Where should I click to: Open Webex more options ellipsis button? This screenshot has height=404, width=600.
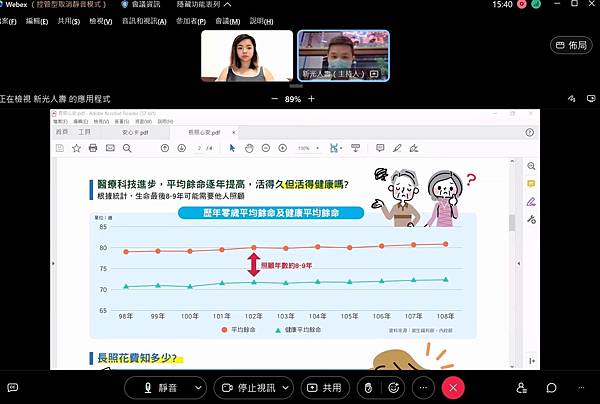point(423,388)
